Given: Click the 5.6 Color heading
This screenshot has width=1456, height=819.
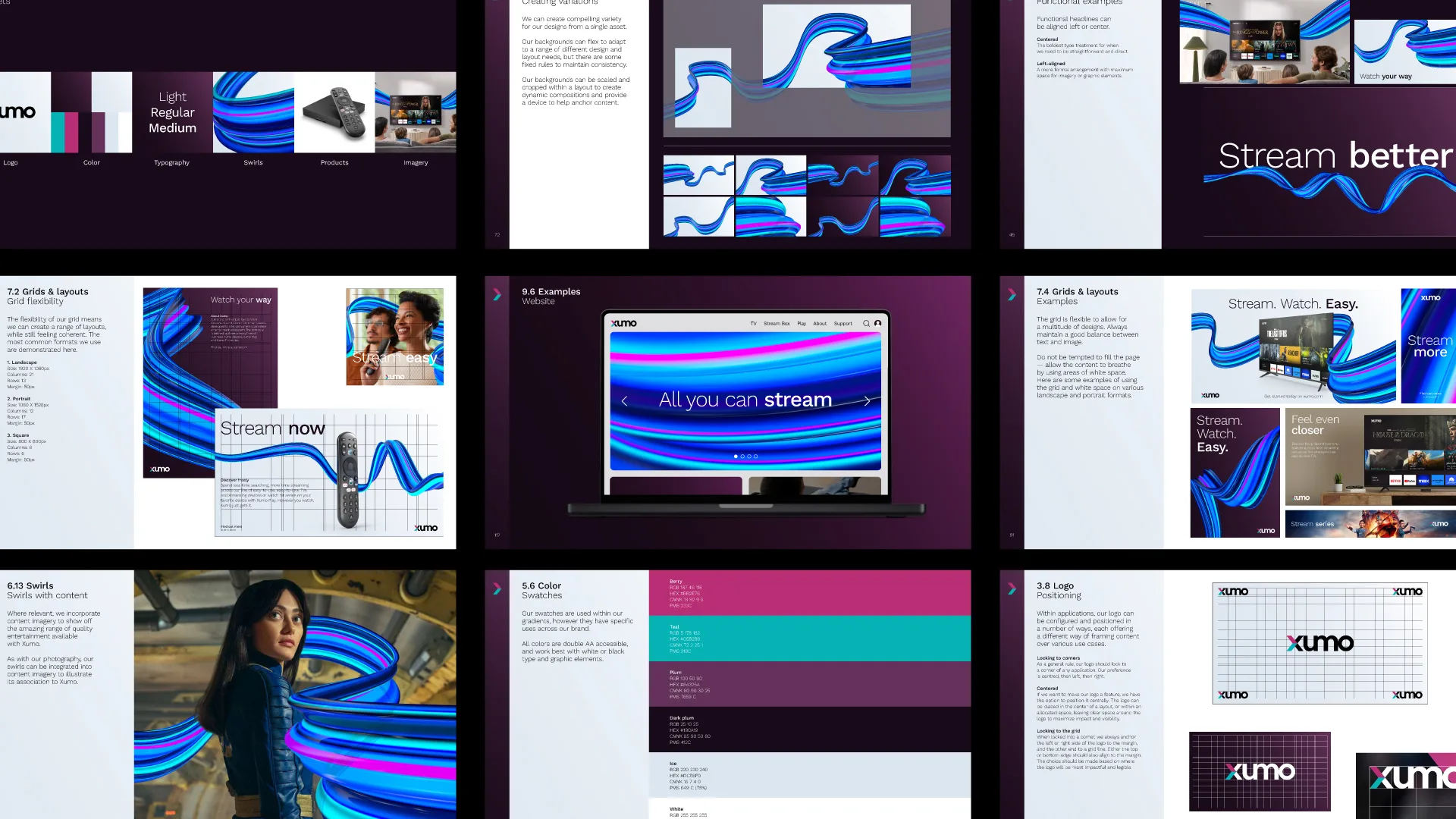Looking at the screenshot, I should coord(541,585).
